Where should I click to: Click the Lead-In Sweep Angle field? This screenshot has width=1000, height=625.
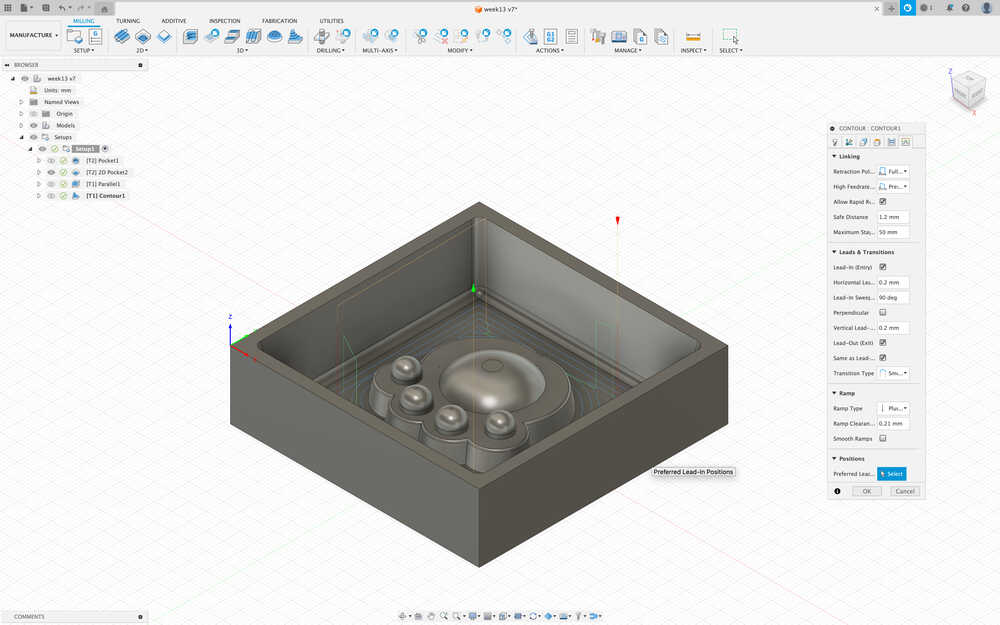pyautogui.click(x=893, y=297)
